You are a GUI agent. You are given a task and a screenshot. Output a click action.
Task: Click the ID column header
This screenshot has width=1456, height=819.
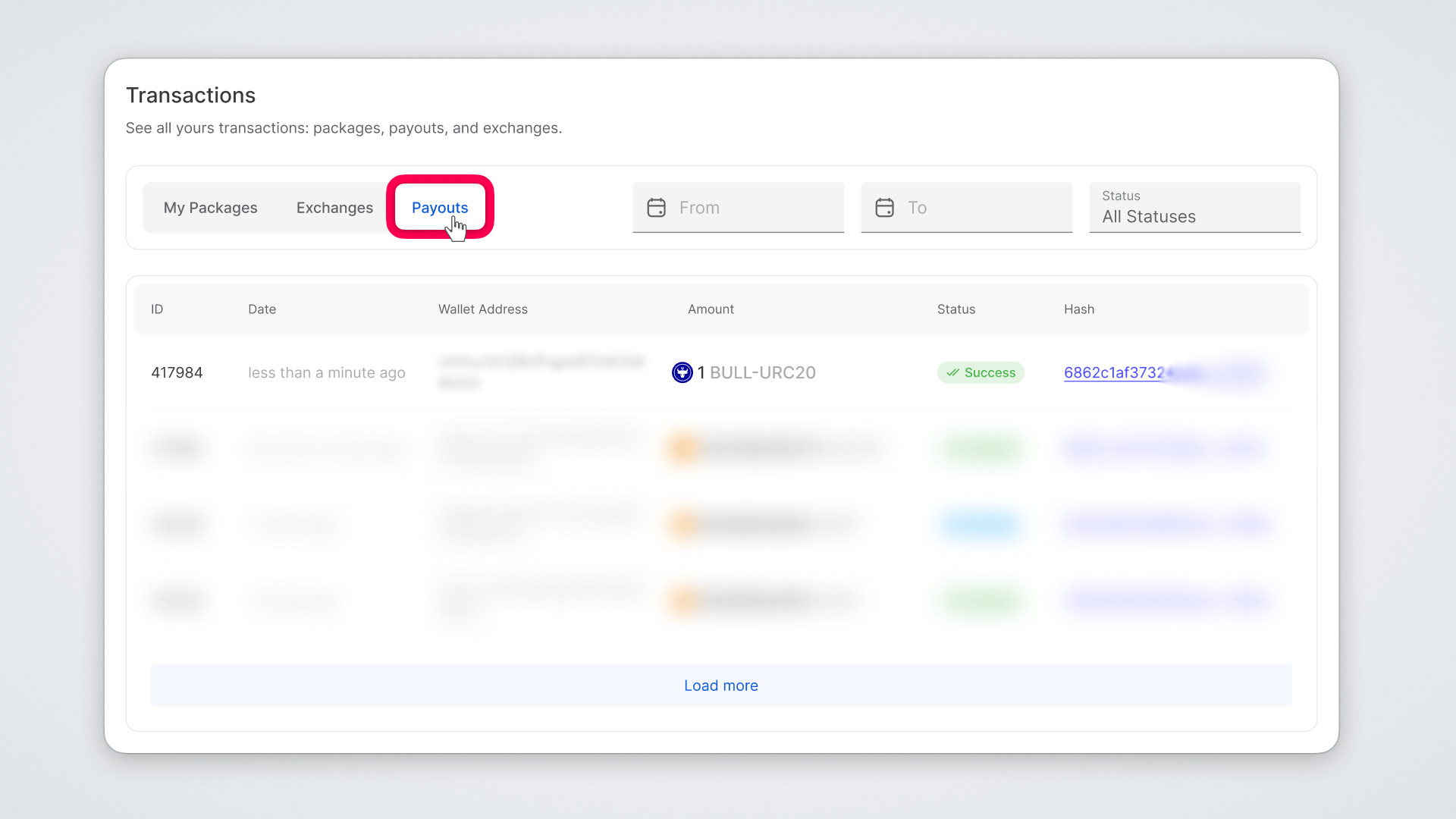click(x=157, y=309)
